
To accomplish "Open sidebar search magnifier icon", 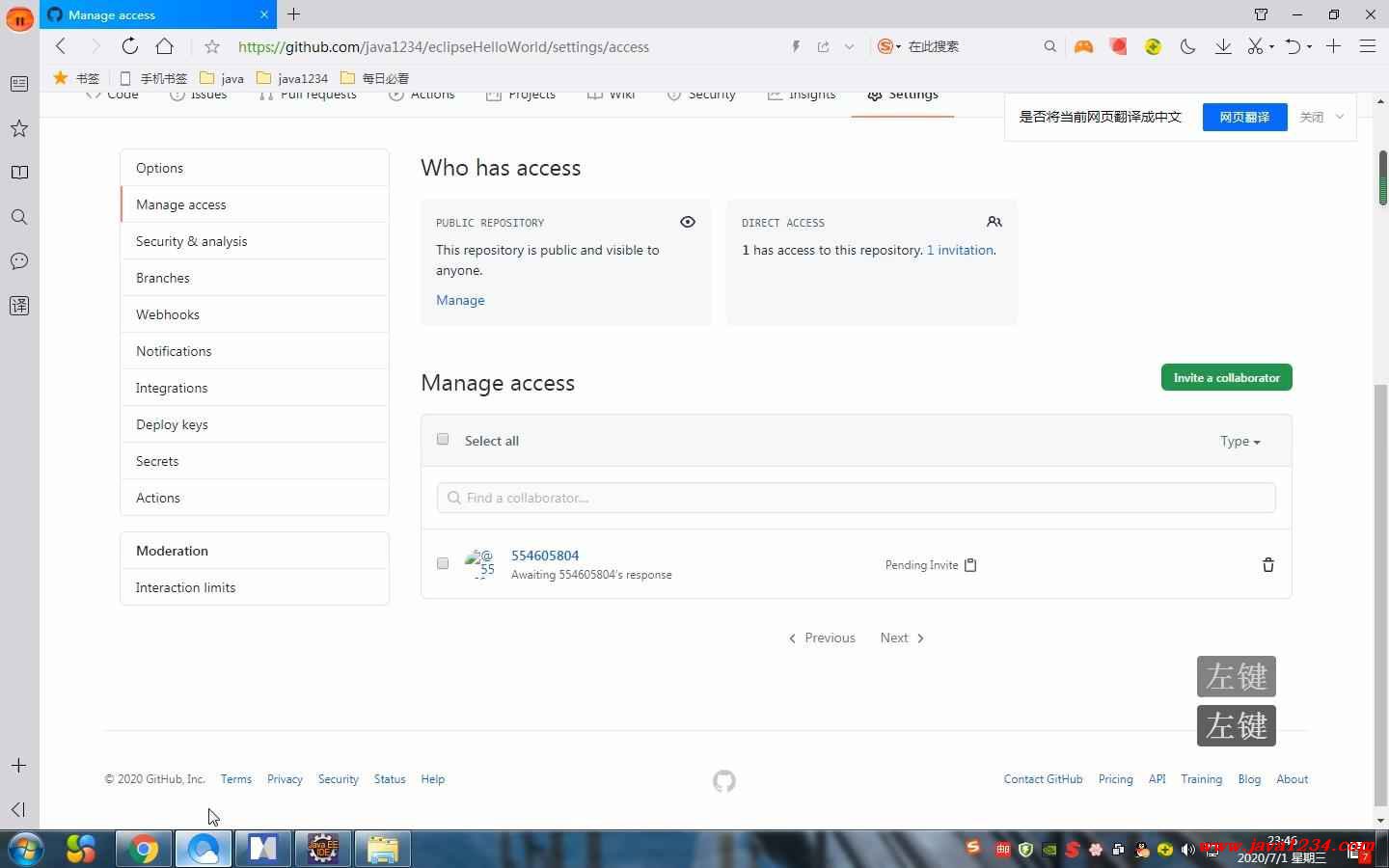I will [19, 217].
